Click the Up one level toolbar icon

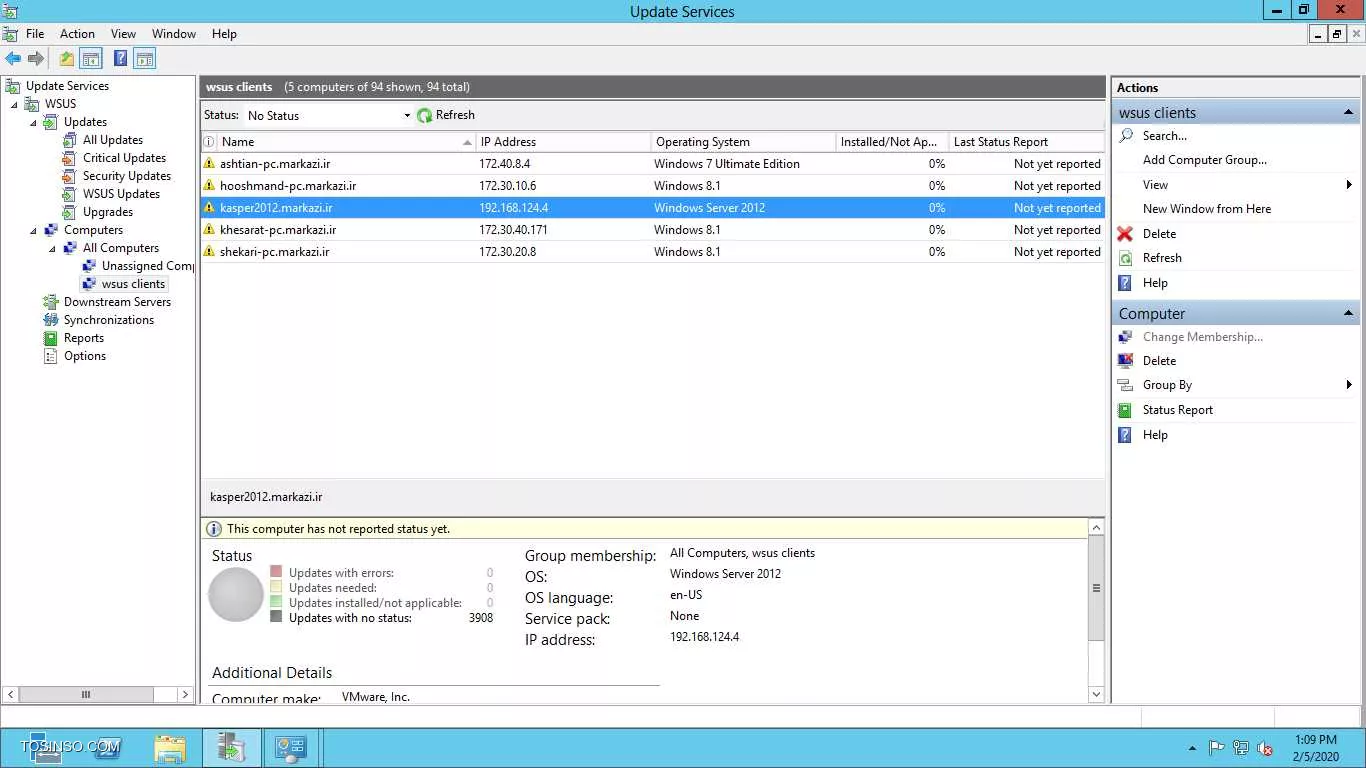click(x=66, y=59)
